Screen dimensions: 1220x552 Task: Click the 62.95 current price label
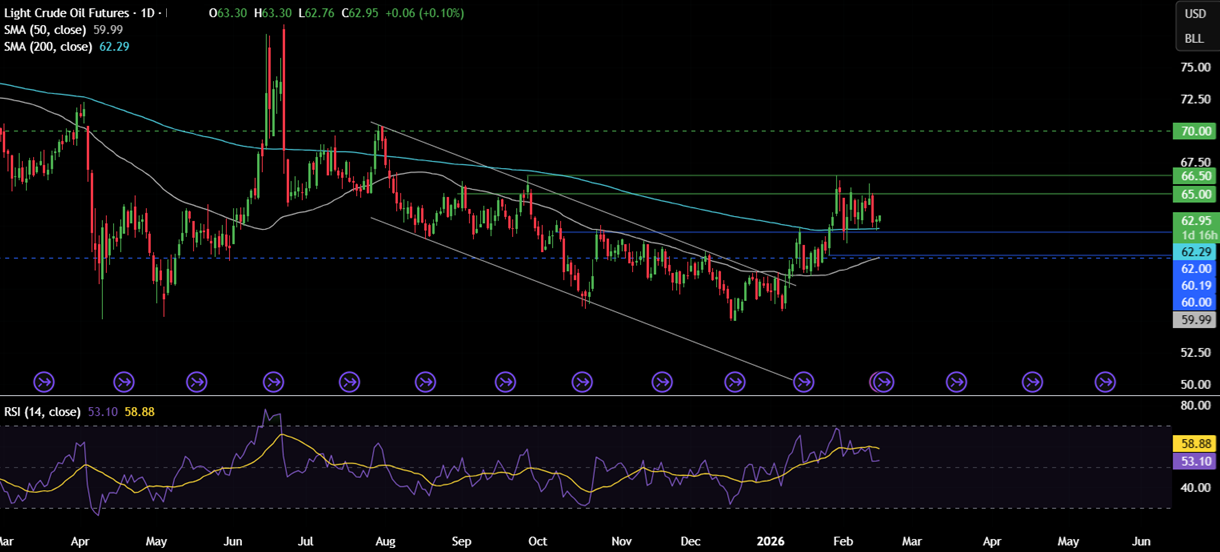[x=1196, y=221]
